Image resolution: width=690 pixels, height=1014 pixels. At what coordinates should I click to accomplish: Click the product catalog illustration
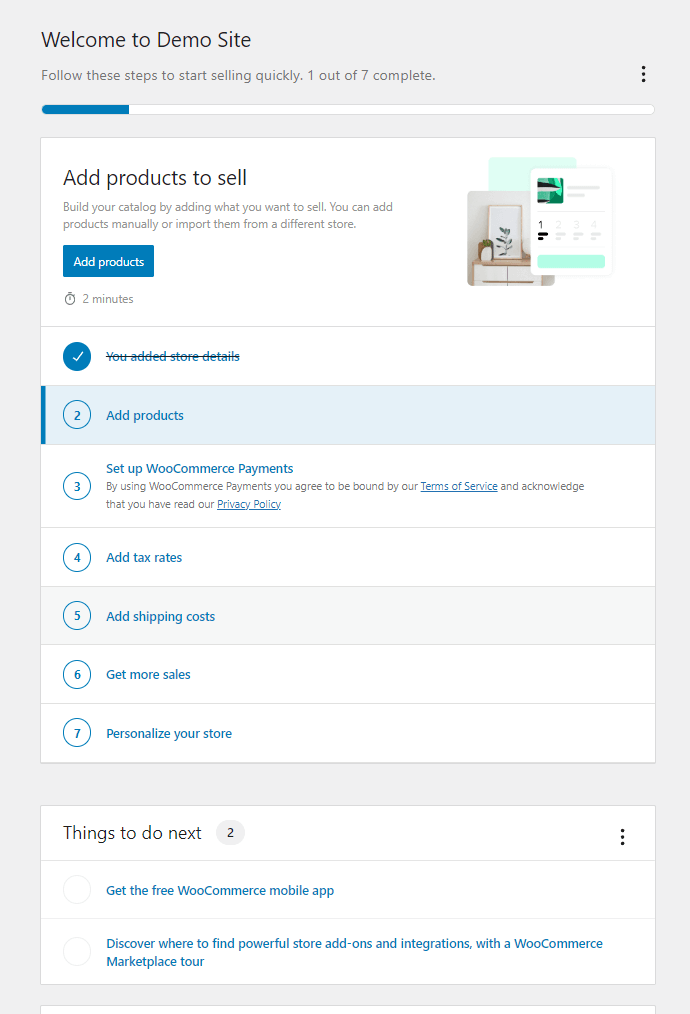540,222
